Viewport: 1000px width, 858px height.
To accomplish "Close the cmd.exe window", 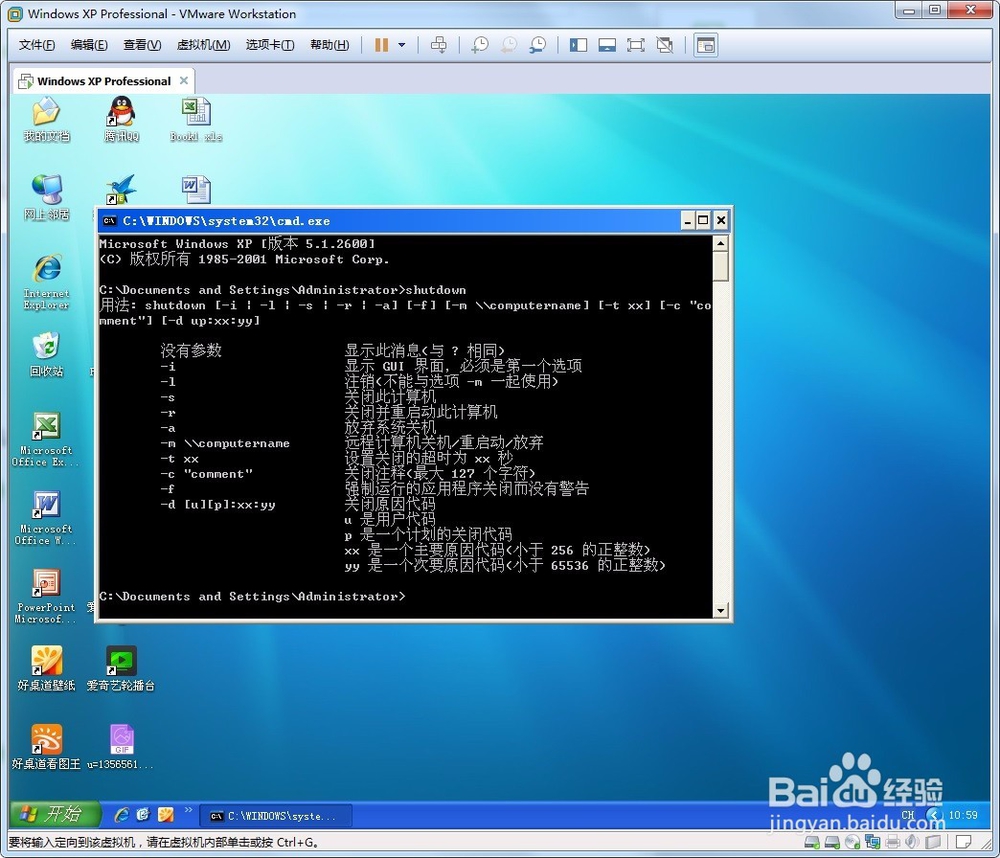I will tap(721, 221).
